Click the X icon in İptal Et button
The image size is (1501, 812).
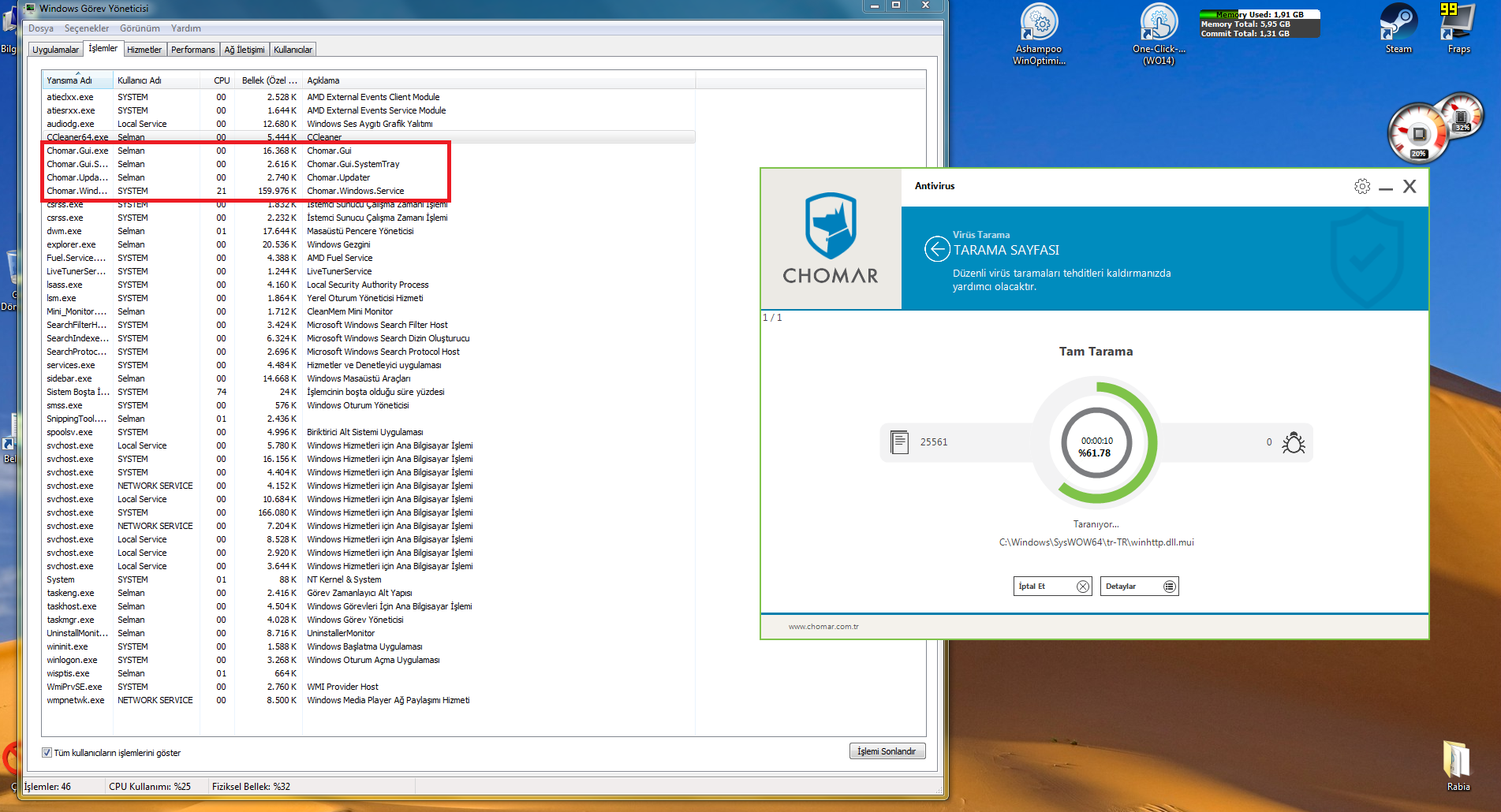[1083, 587]
